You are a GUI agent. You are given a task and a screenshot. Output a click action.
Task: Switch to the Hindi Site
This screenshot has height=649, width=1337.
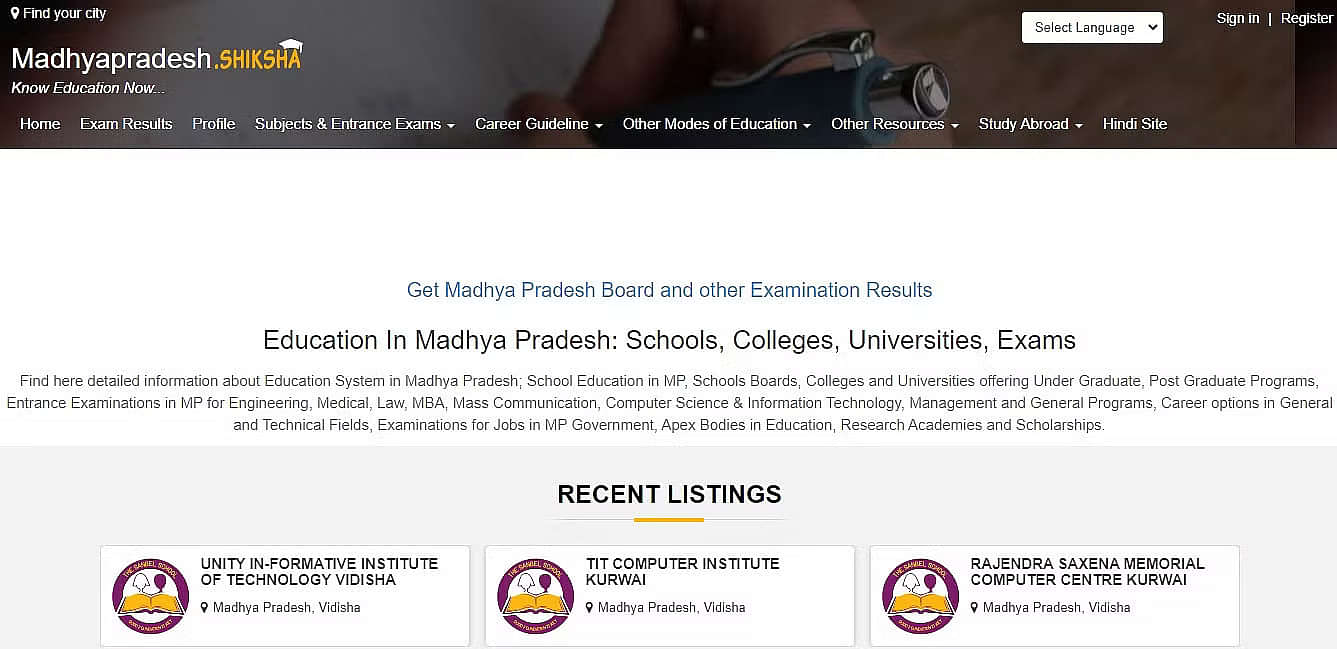1135,124
